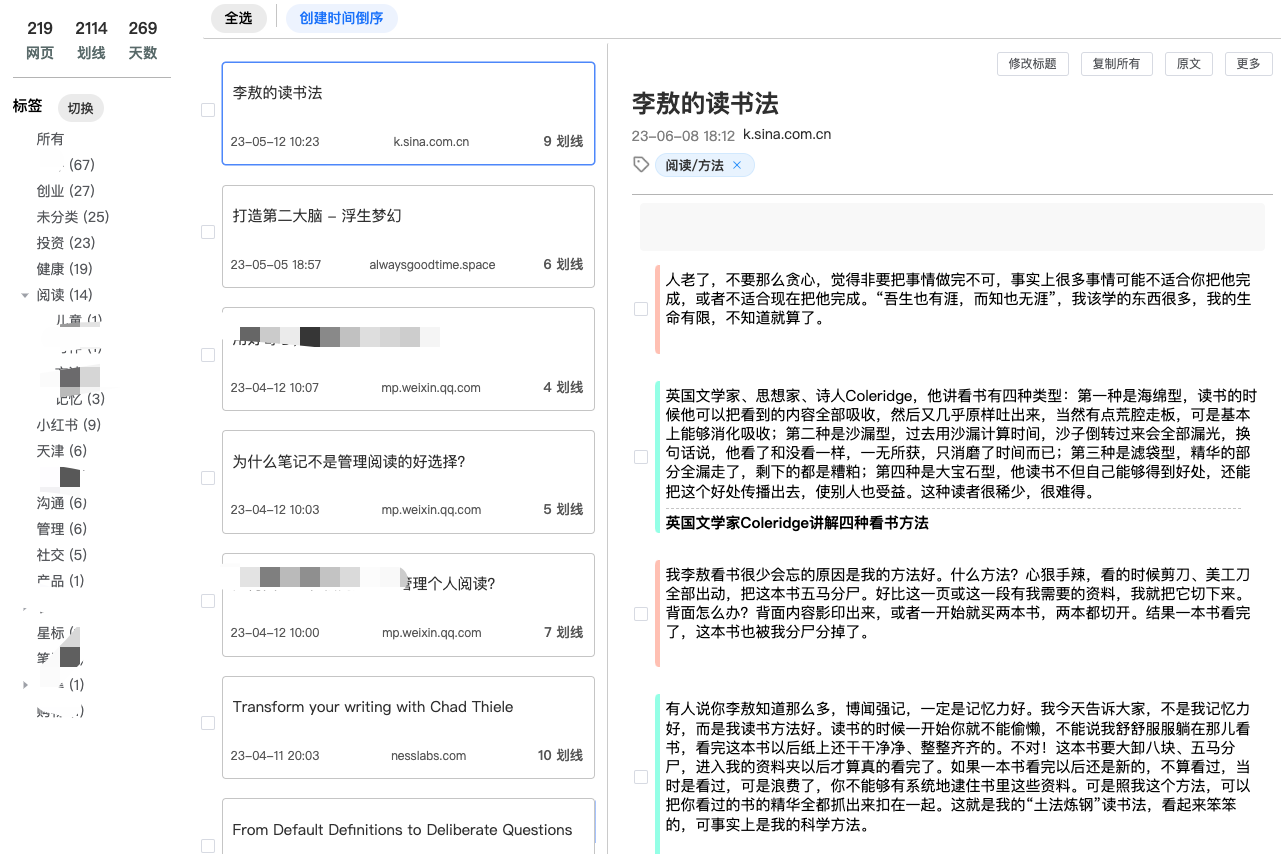Select checkbox of the Coleridge highlight

pyautogui.click(x=641, y=457)
